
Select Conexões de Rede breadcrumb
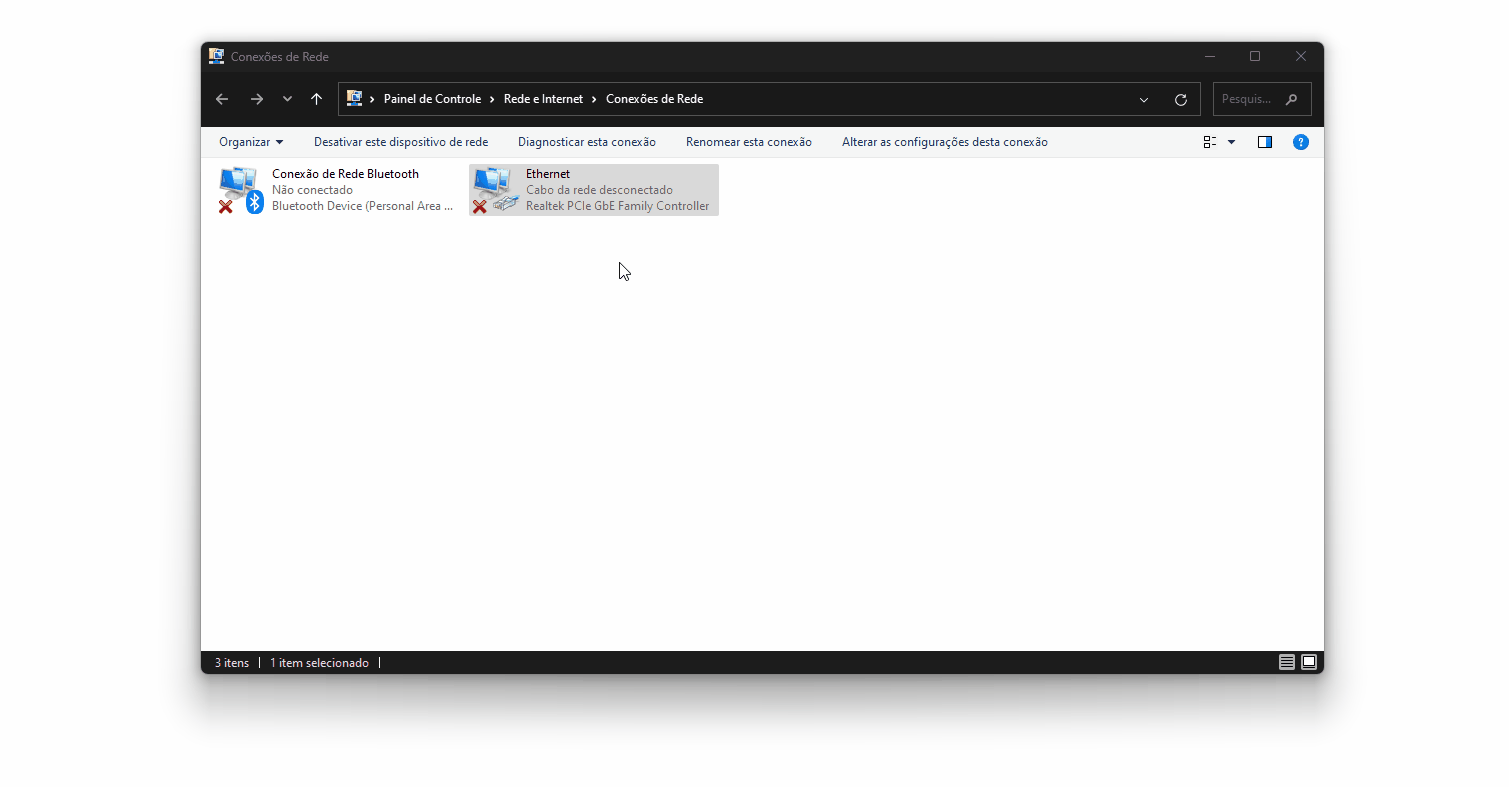[654, 99]
